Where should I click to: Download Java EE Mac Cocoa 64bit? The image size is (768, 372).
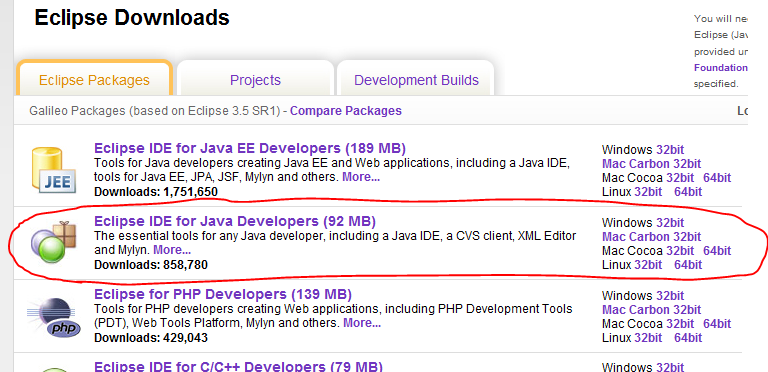point(717,178)
